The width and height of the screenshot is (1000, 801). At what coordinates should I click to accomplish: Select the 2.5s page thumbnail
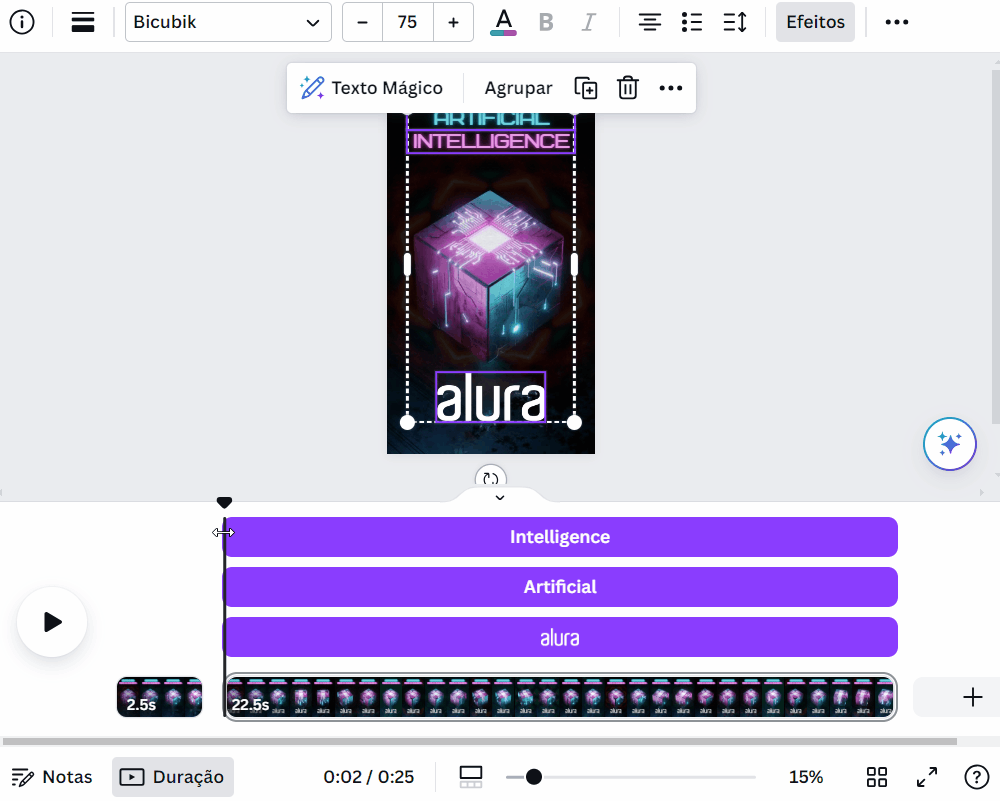[x=159, y=697]
